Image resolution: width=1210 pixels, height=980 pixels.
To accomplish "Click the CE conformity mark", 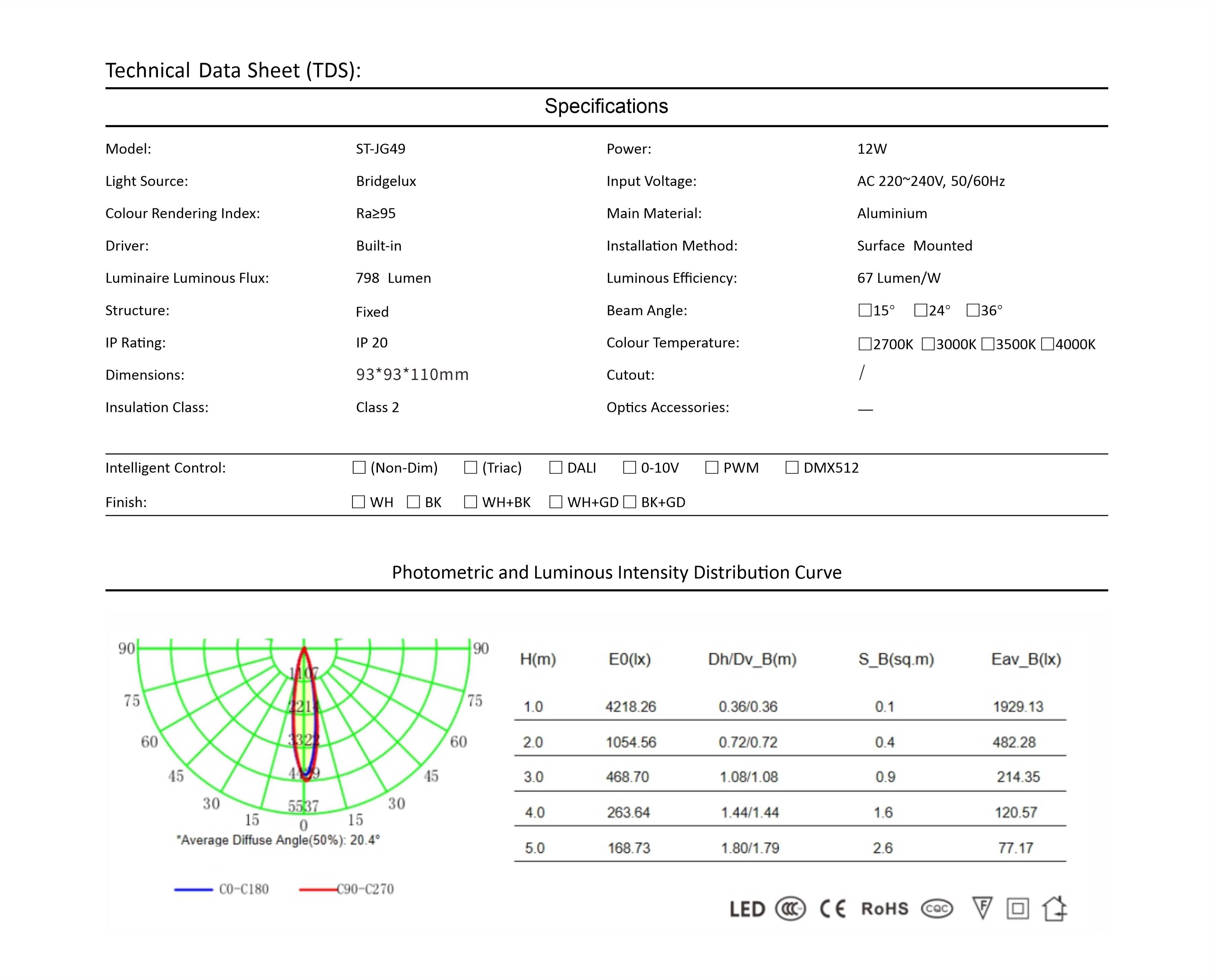I will tap(832, 909).
